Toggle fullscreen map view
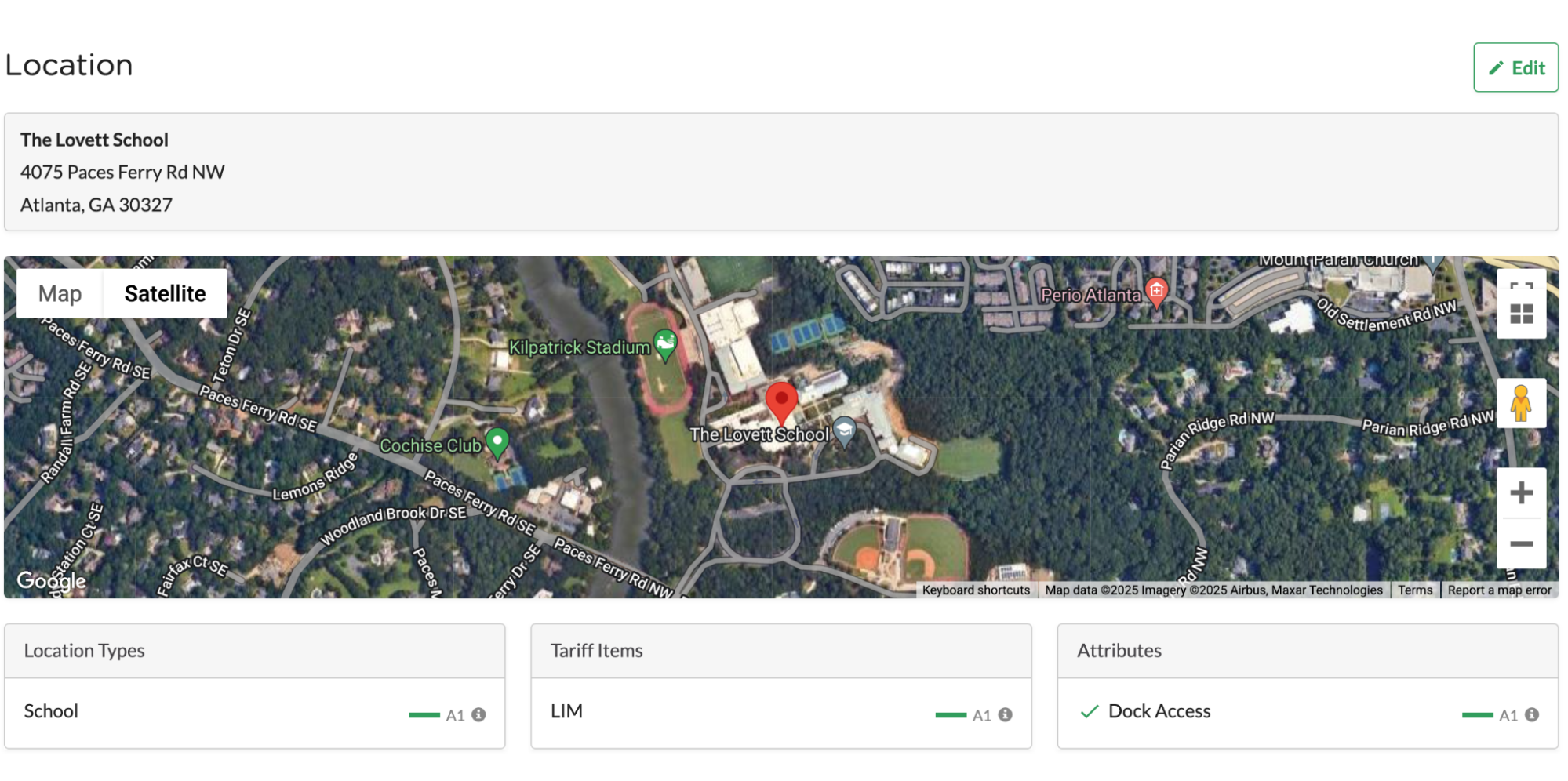Image resolution: width=1568 pixels, height=781 pixels. 1520,286
